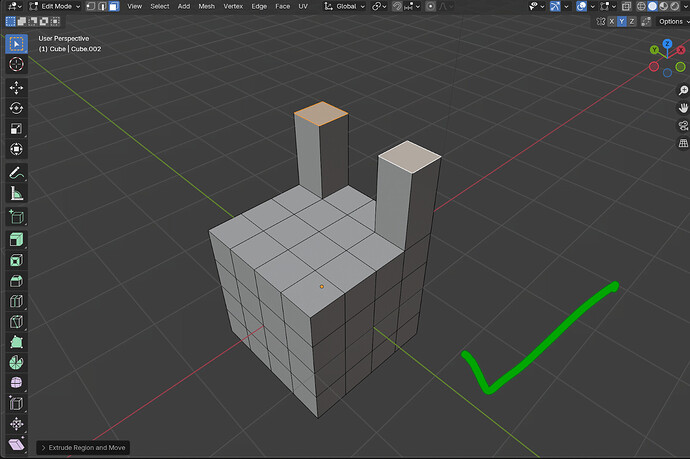Activate the Bevel tool
Image resolution: width=690 pixels, height=459 pixels.
click(x=16, y=281)
